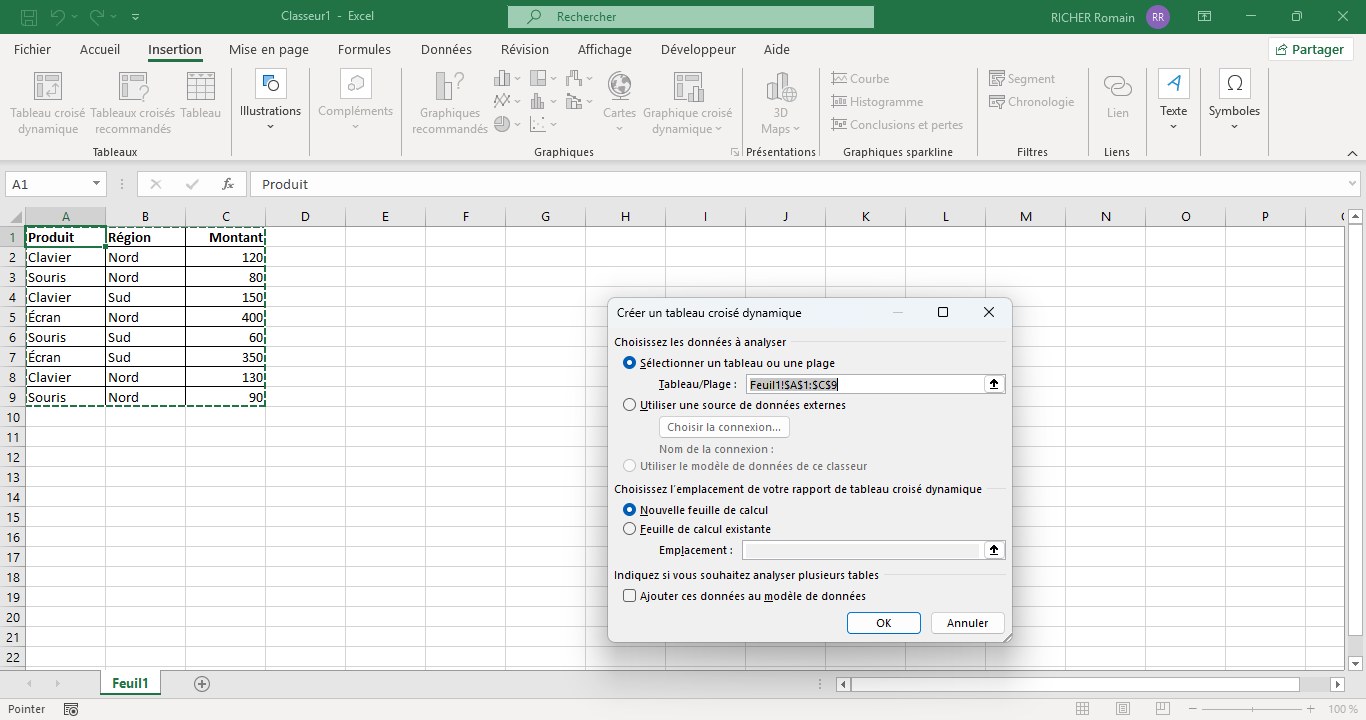The width and height of the screenshot is (1366, 720).
Task: Click the Montant header cell
Action: point(226,237)
